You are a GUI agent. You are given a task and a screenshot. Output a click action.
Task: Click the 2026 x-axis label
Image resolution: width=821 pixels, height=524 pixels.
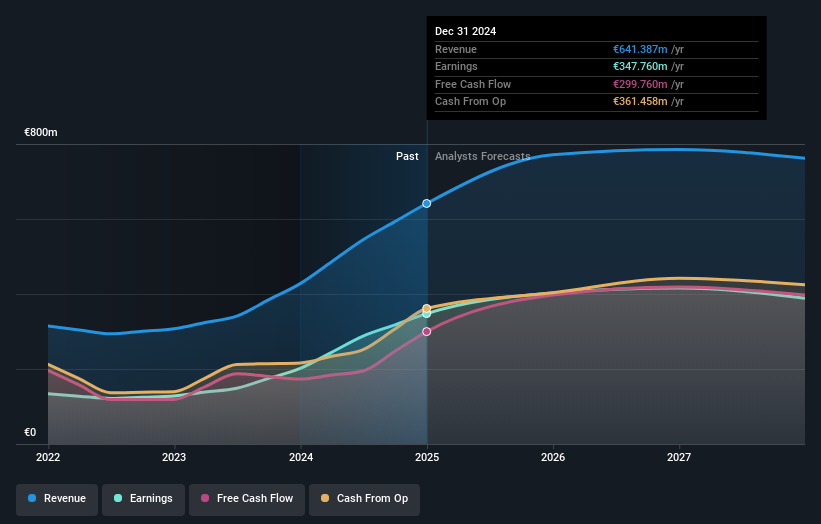click(553, 457)
